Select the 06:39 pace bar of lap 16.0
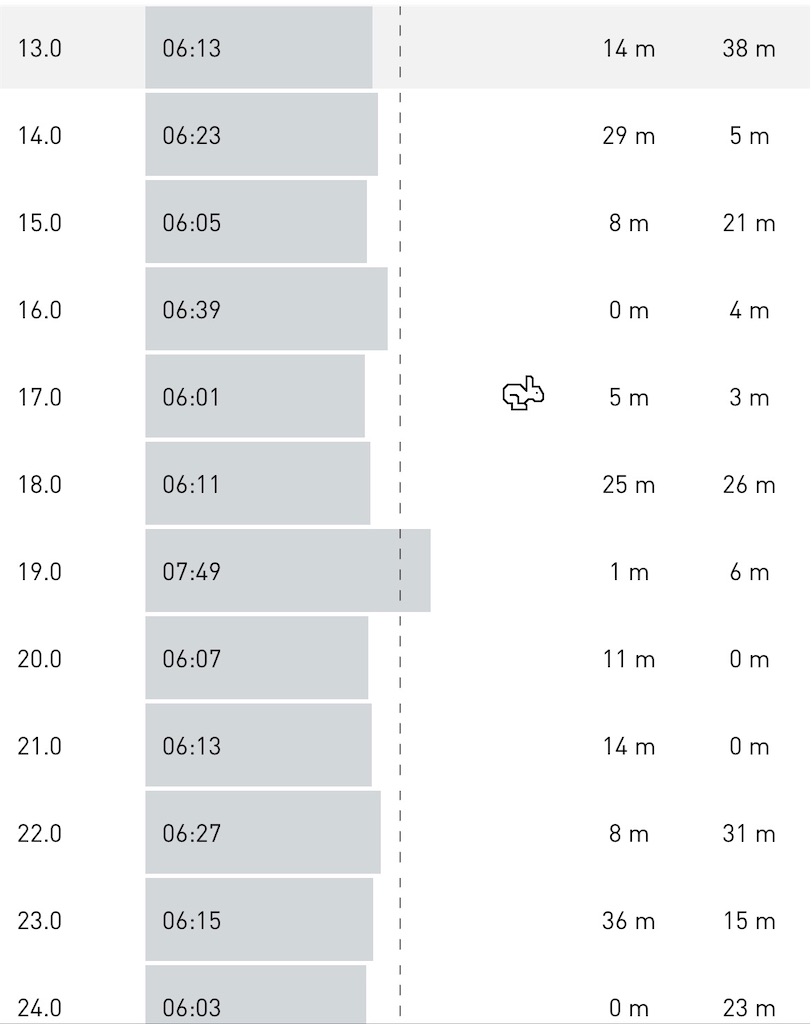 tap(266, 309)
